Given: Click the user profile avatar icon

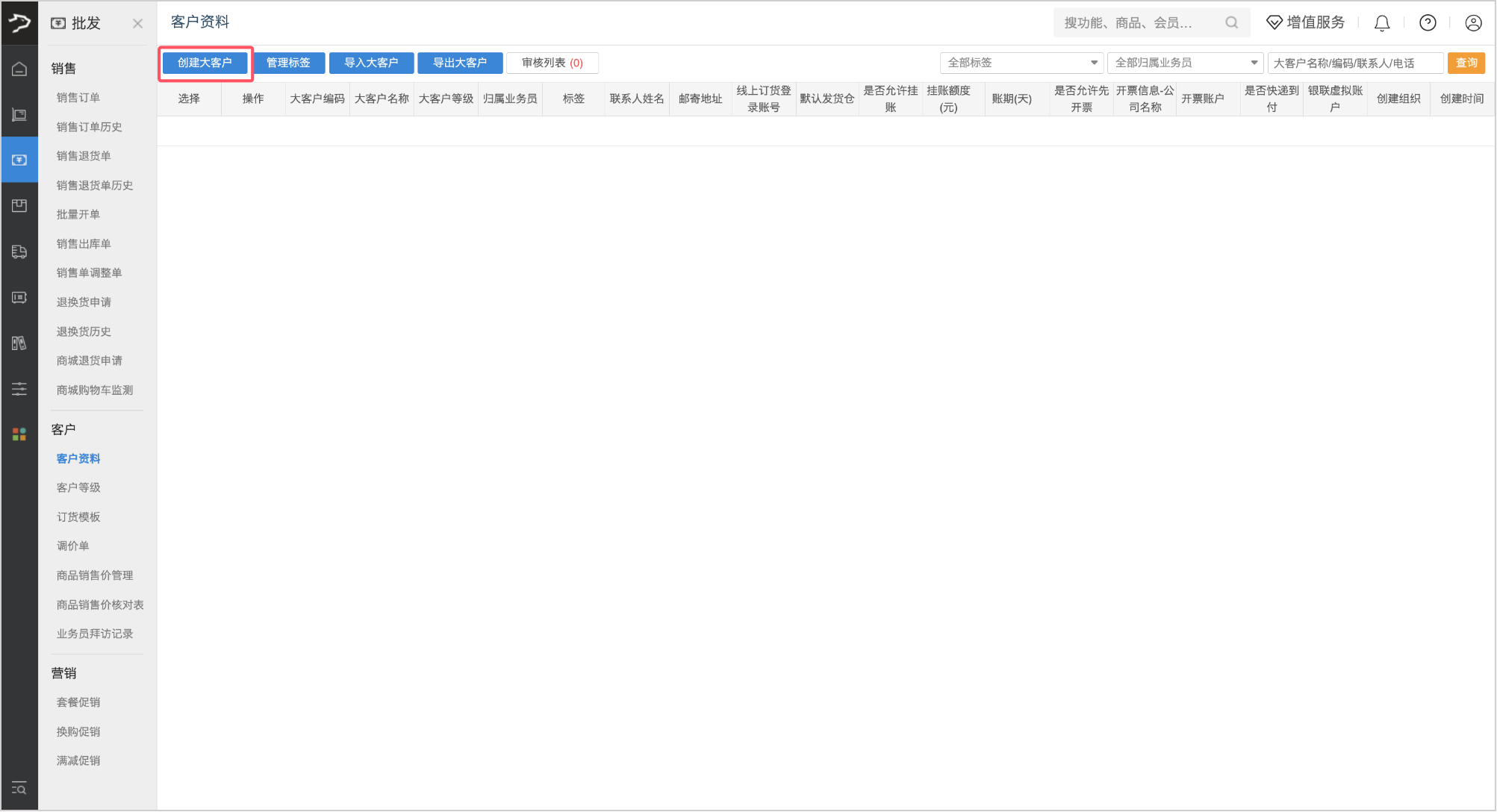Looking at the screenshot, I should [1473, 23].
